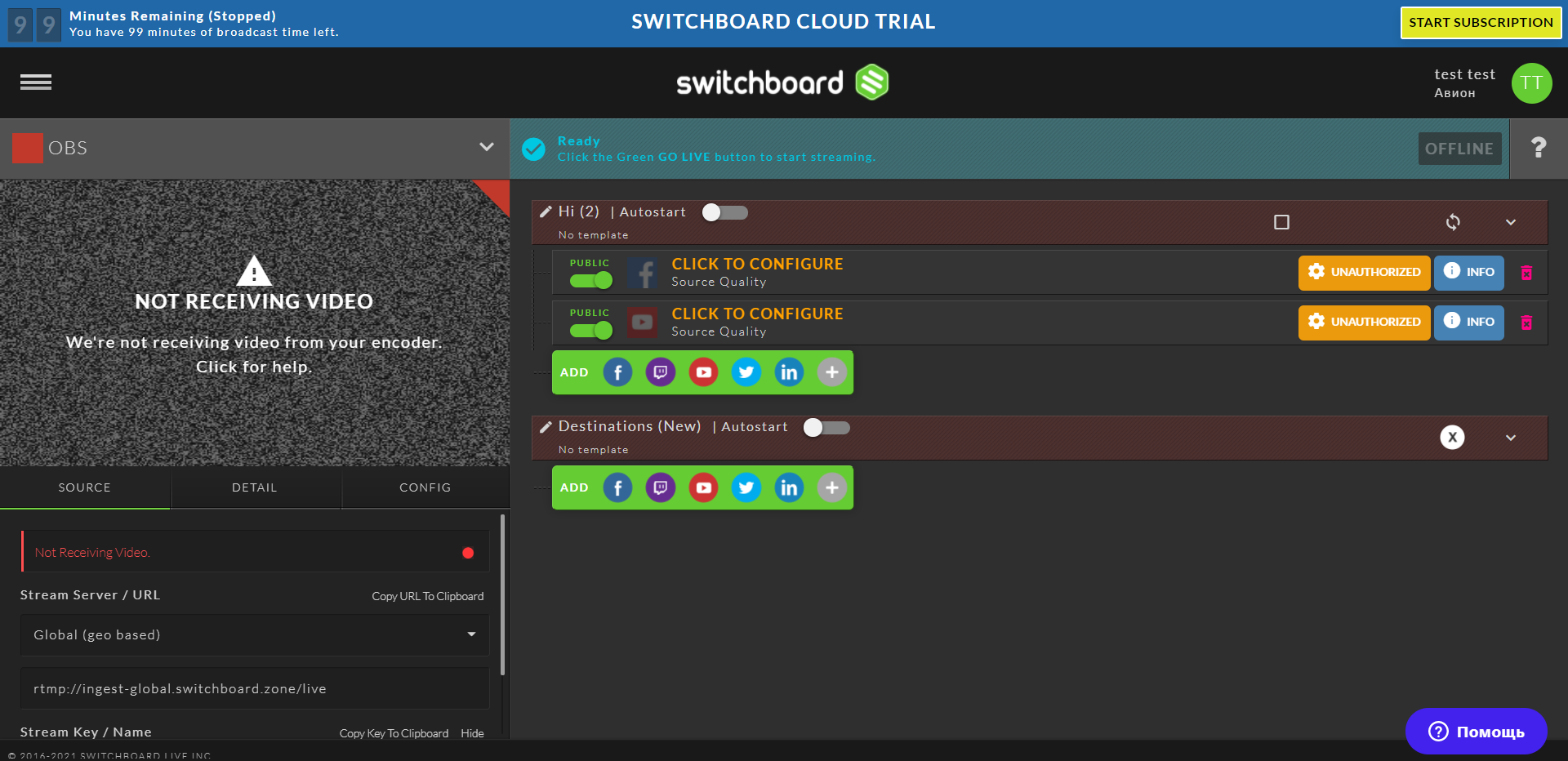Add Twitter to Hi (2) workflow
The width and height of the screenshot is (1568, 761).
click(746, 372)
